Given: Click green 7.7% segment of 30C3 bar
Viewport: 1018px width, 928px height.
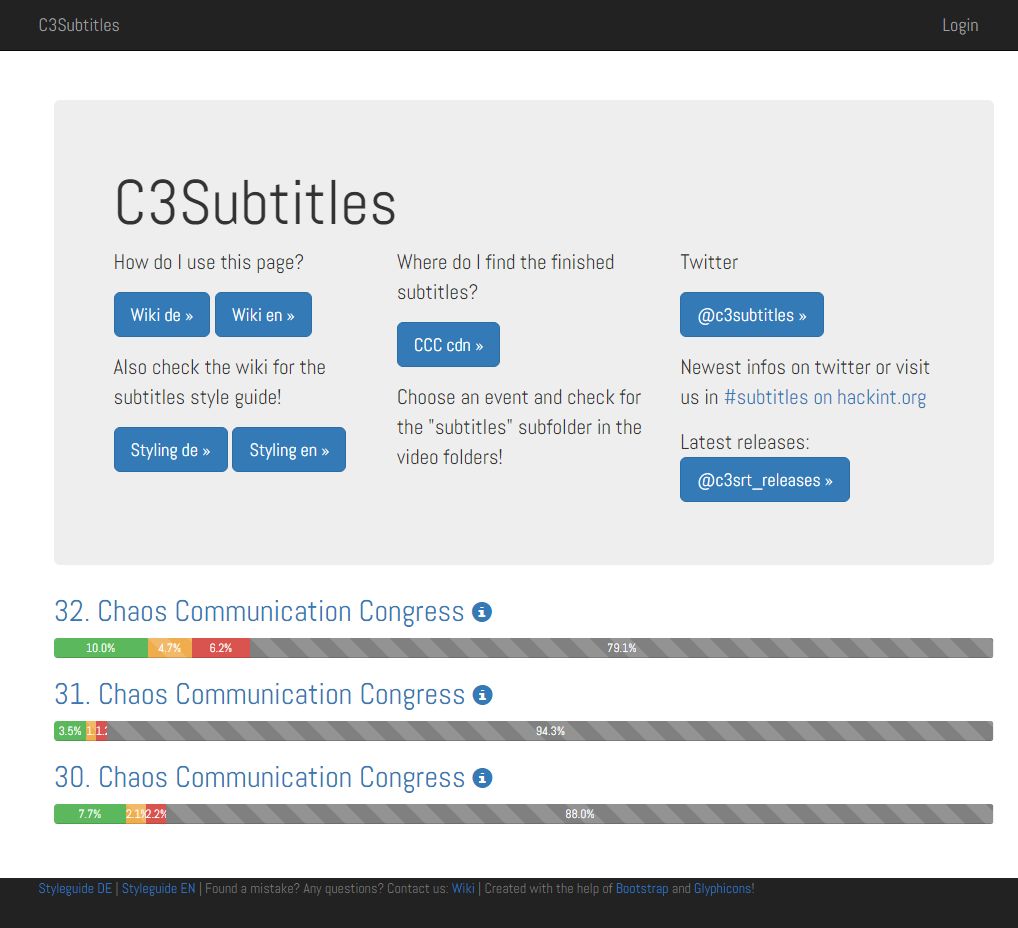Looking at the screenshot, I should pos(90,814).
